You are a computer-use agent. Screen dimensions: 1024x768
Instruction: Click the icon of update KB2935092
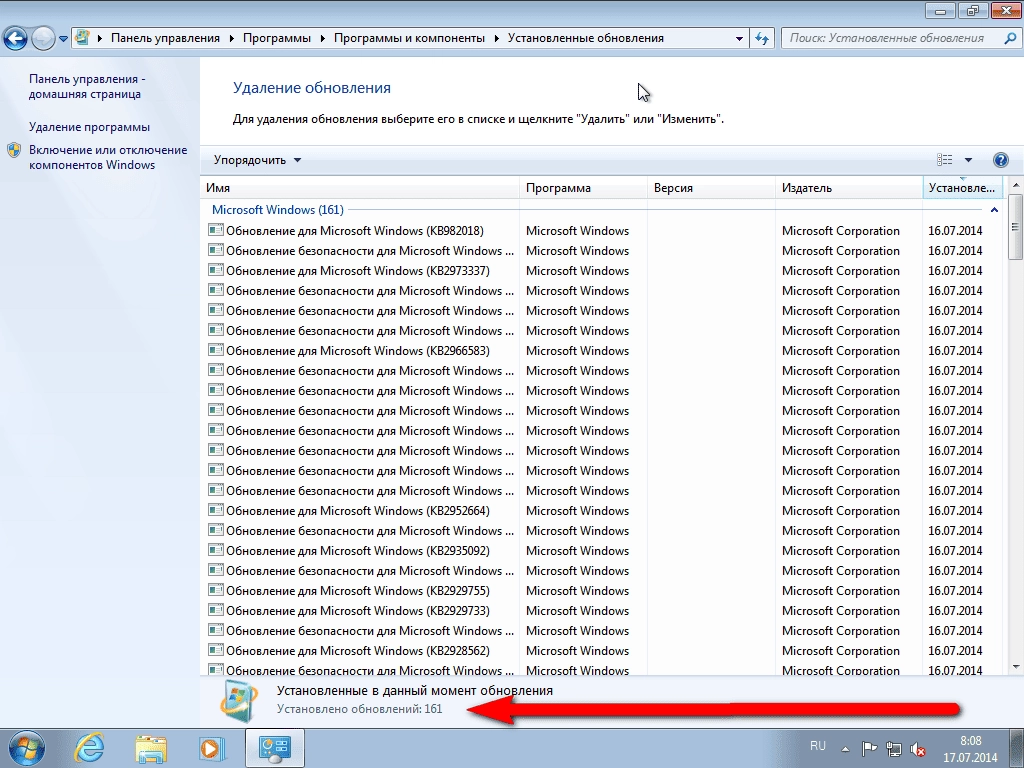click(216, 550)
